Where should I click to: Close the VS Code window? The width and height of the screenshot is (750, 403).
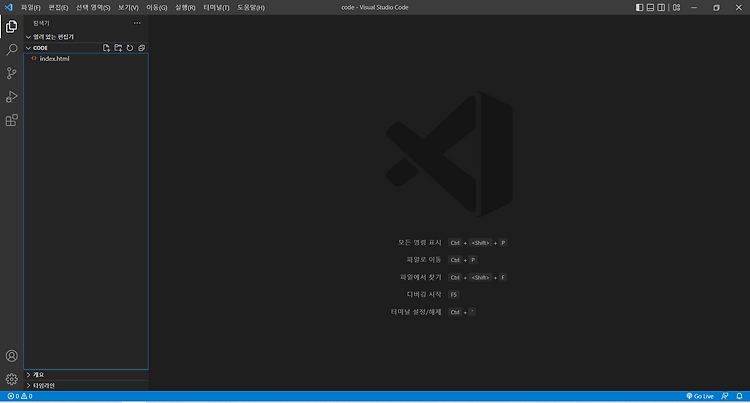tap(739, 8)
